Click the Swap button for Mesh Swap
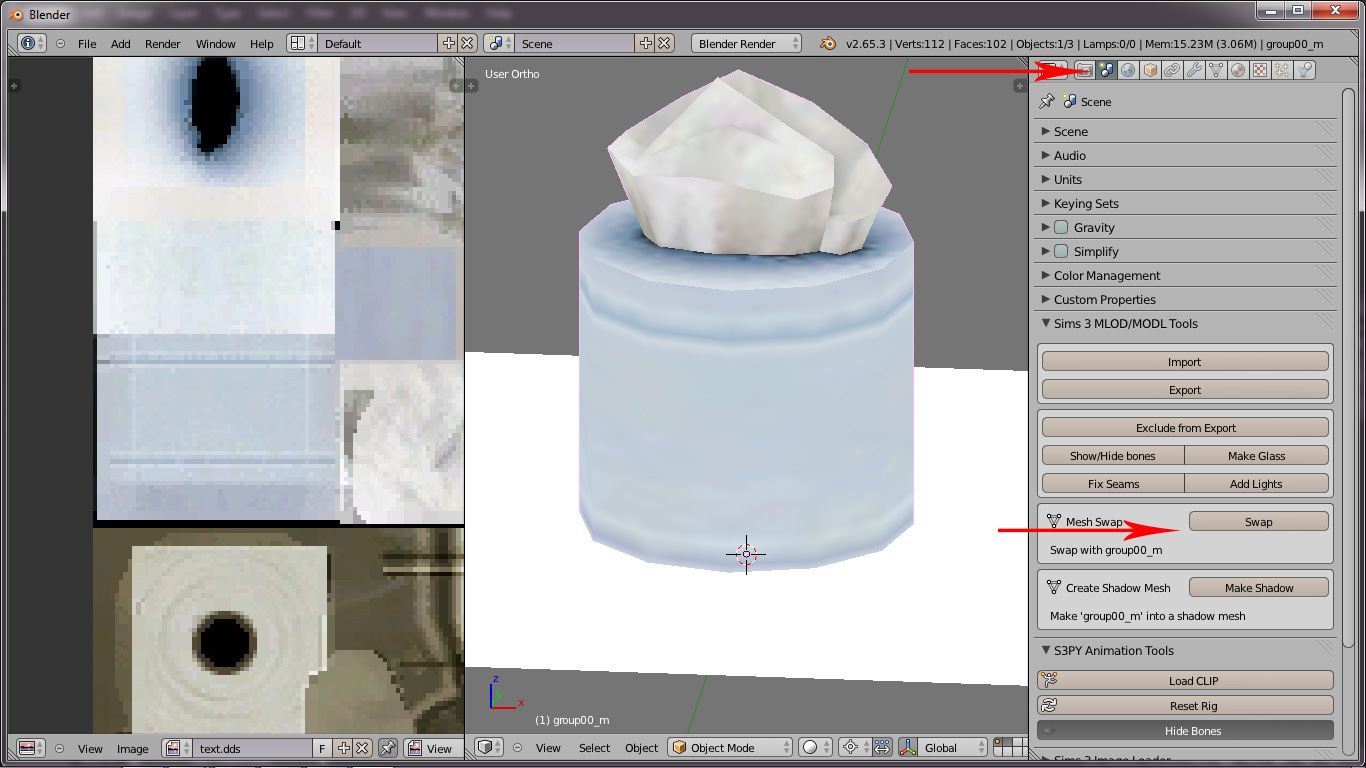The height and width of the screenshot is (768, 1366). click(1258, 522)
